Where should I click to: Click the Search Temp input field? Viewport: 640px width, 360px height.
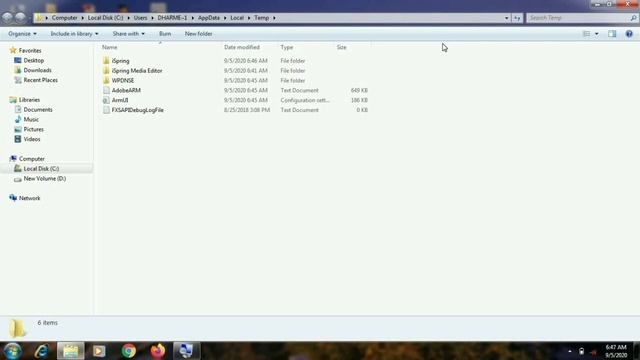click(x=579, y=18)
